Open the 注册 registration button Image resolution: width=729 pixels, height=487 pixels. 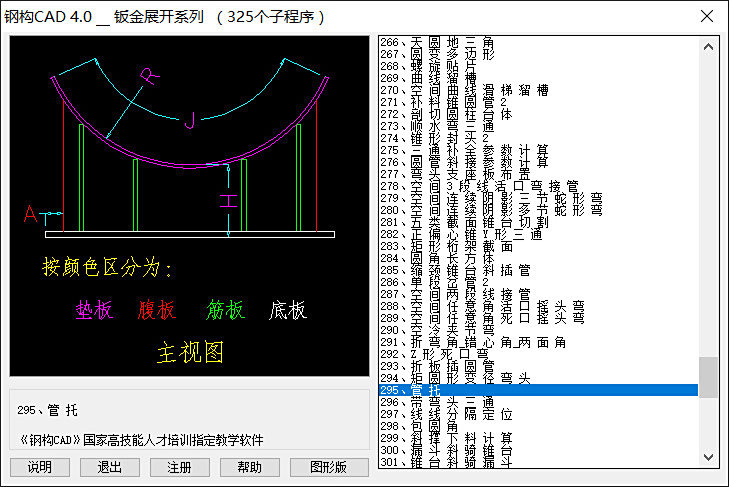pyautogui.click(x=180, y=467)
